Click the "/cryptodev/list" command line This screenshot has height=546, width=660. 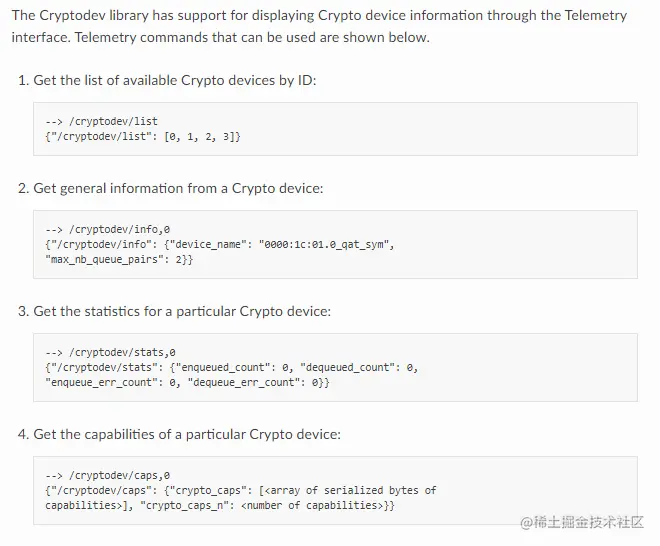tap(102, 121)
